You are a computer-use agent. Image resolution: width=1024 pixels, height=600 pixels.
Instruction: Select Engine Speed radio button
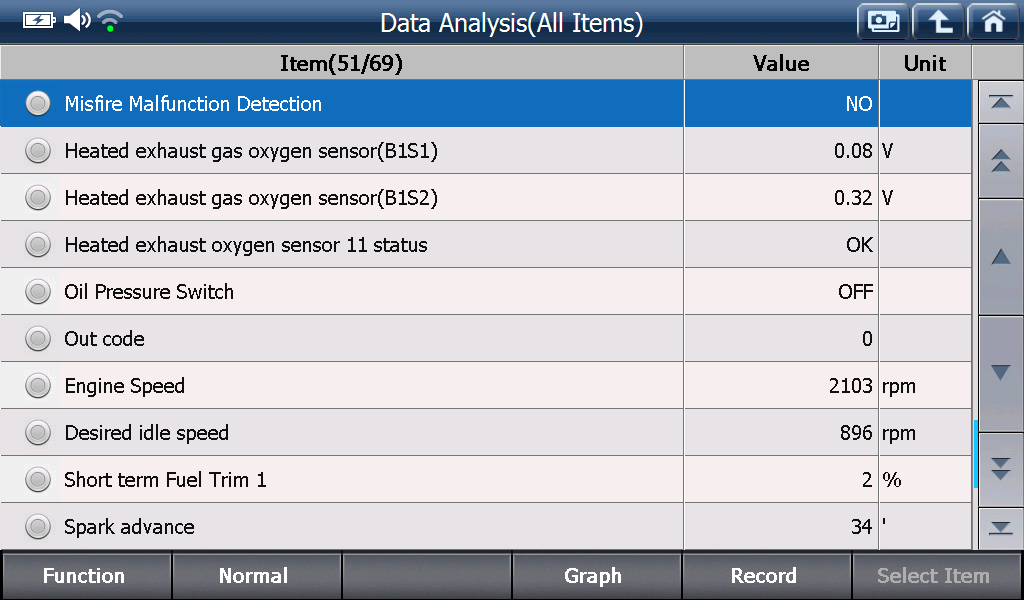click(x=38, y=385)
